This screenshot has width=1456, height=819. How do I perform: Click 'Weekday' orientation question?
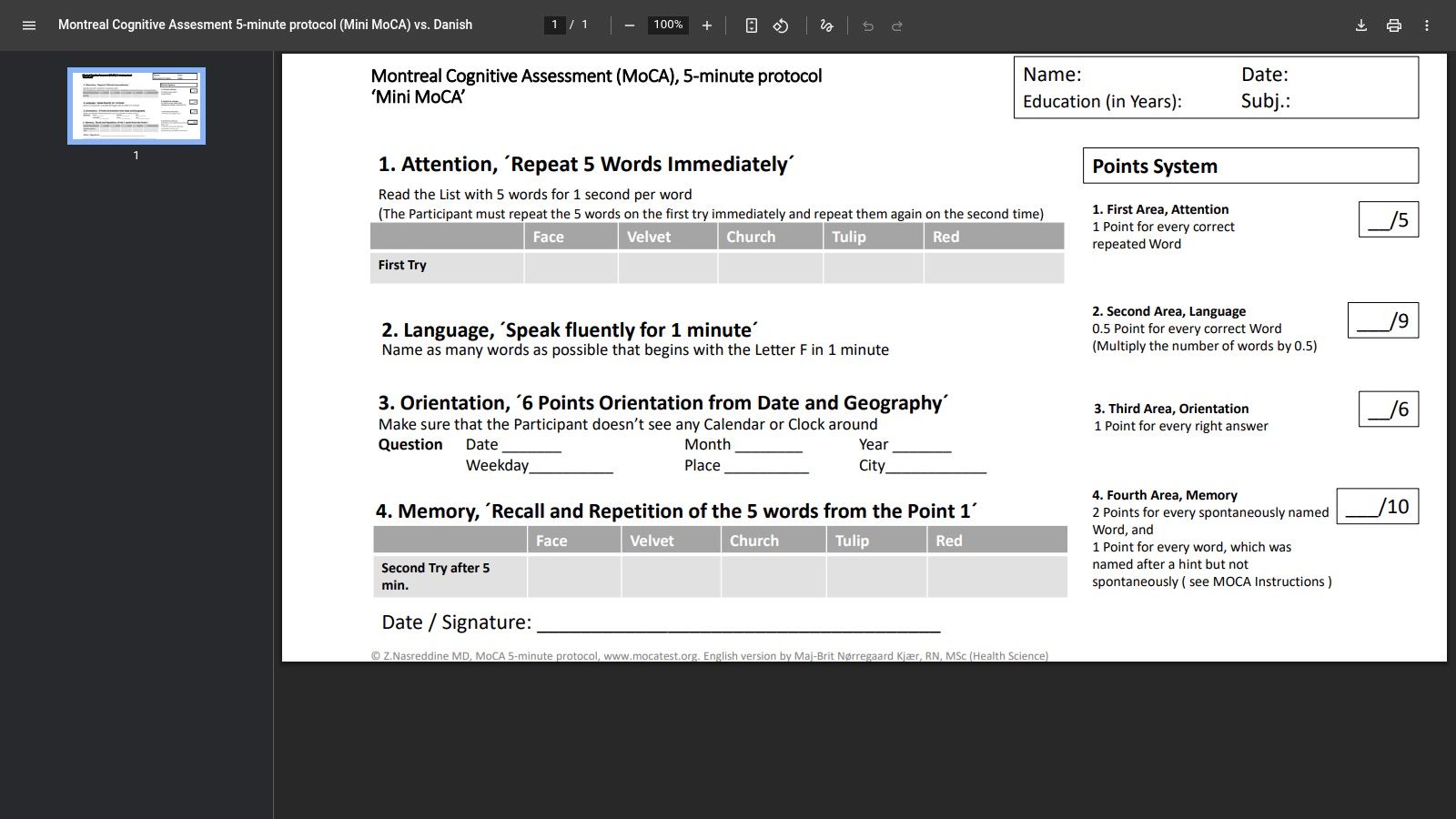(x=539, y=465)
